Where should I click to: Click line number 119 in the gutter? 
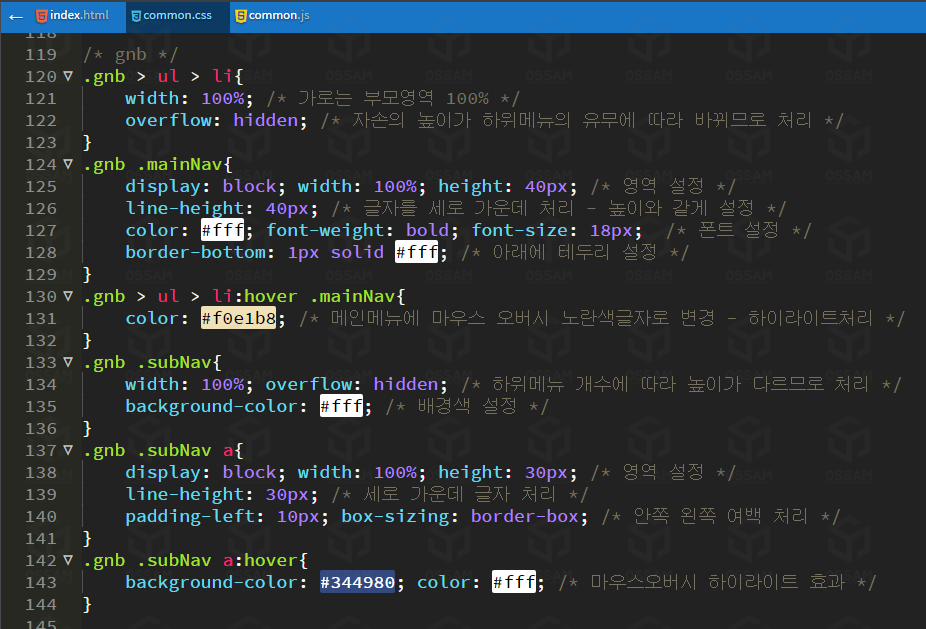tap(41, 54)
